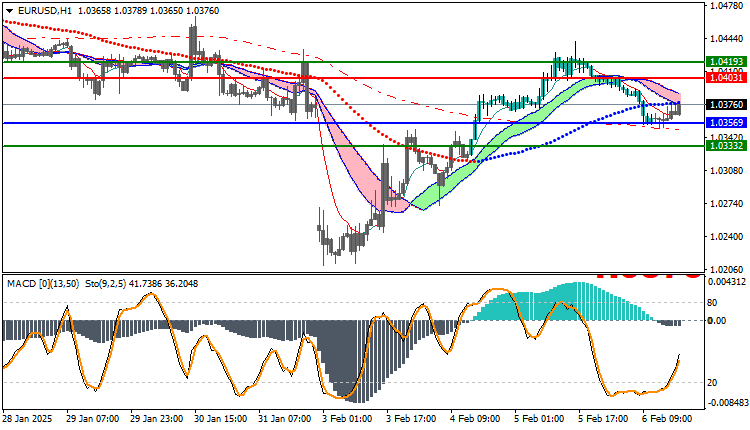750x430 pixels.
Task: Click the Sto(9,2,5) indicator label
Action: 106,284
